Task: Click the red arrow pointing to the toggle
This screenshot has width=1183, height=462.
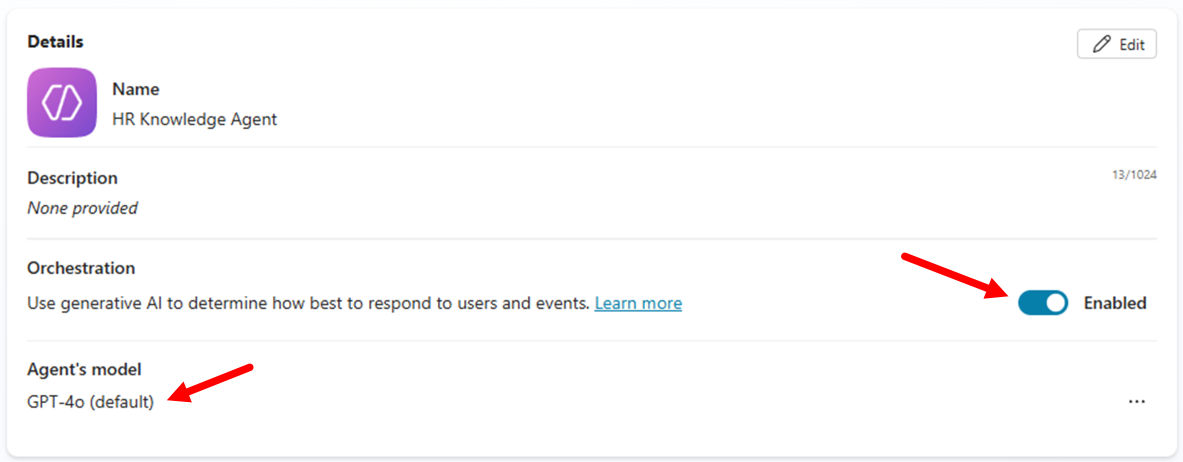Action: click(957, 278)
